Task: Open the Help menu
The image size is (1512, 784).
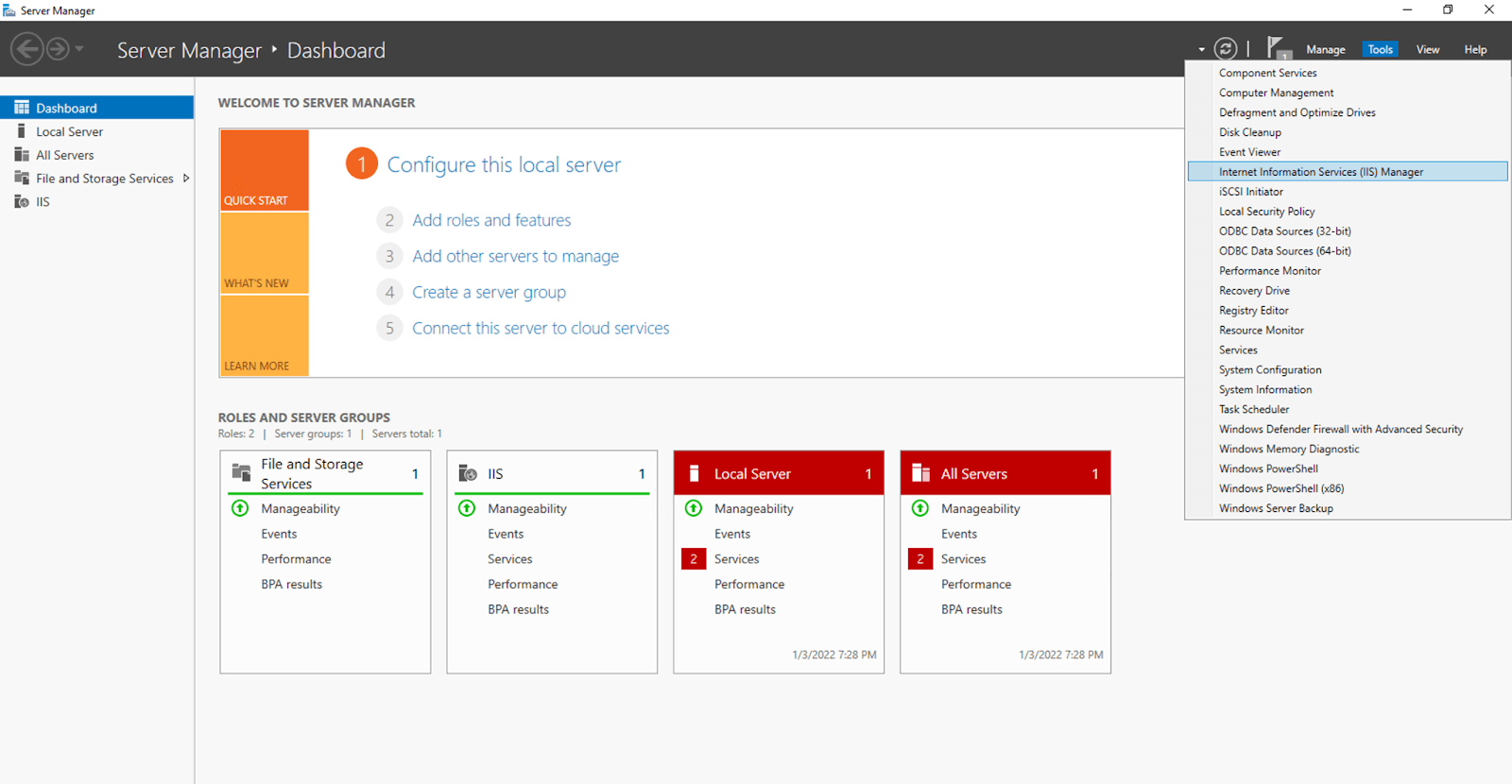Action: [1475, 50]
